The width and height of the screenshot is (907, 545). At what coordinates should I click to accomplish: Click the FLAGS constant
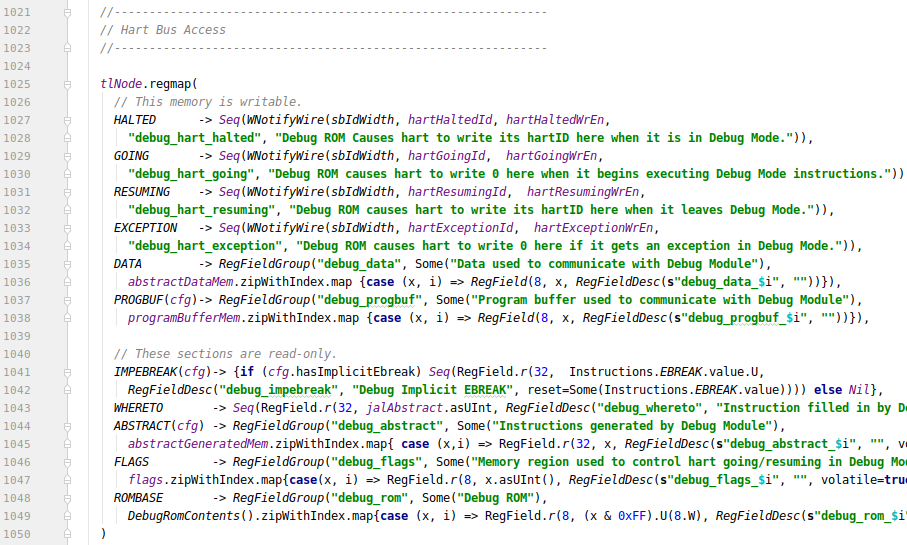pos(131,462)
